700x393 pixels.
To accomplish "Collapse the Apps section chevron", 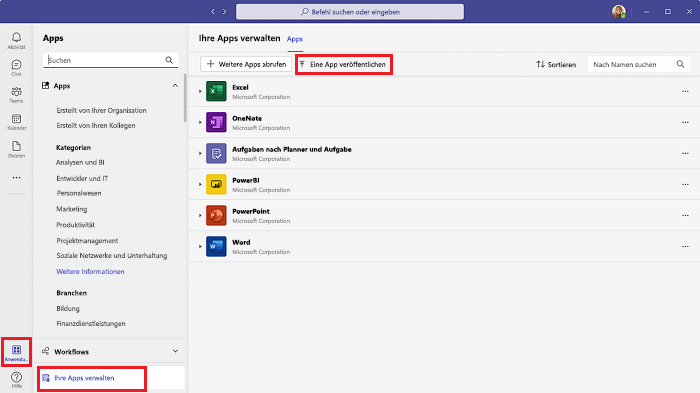I will tap(175, 86).
